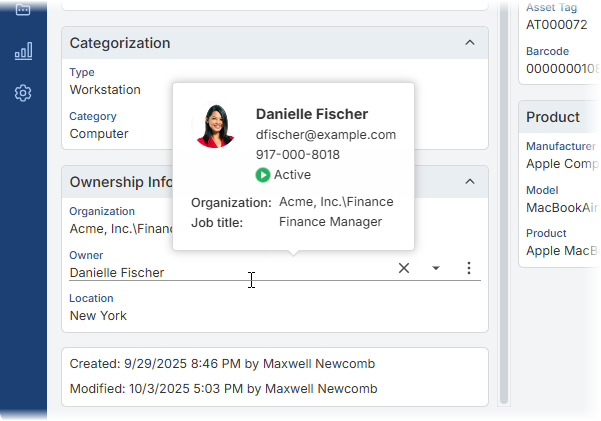Open the three-dot menu for Owner
Screen dimensions: 601x421
468,268
